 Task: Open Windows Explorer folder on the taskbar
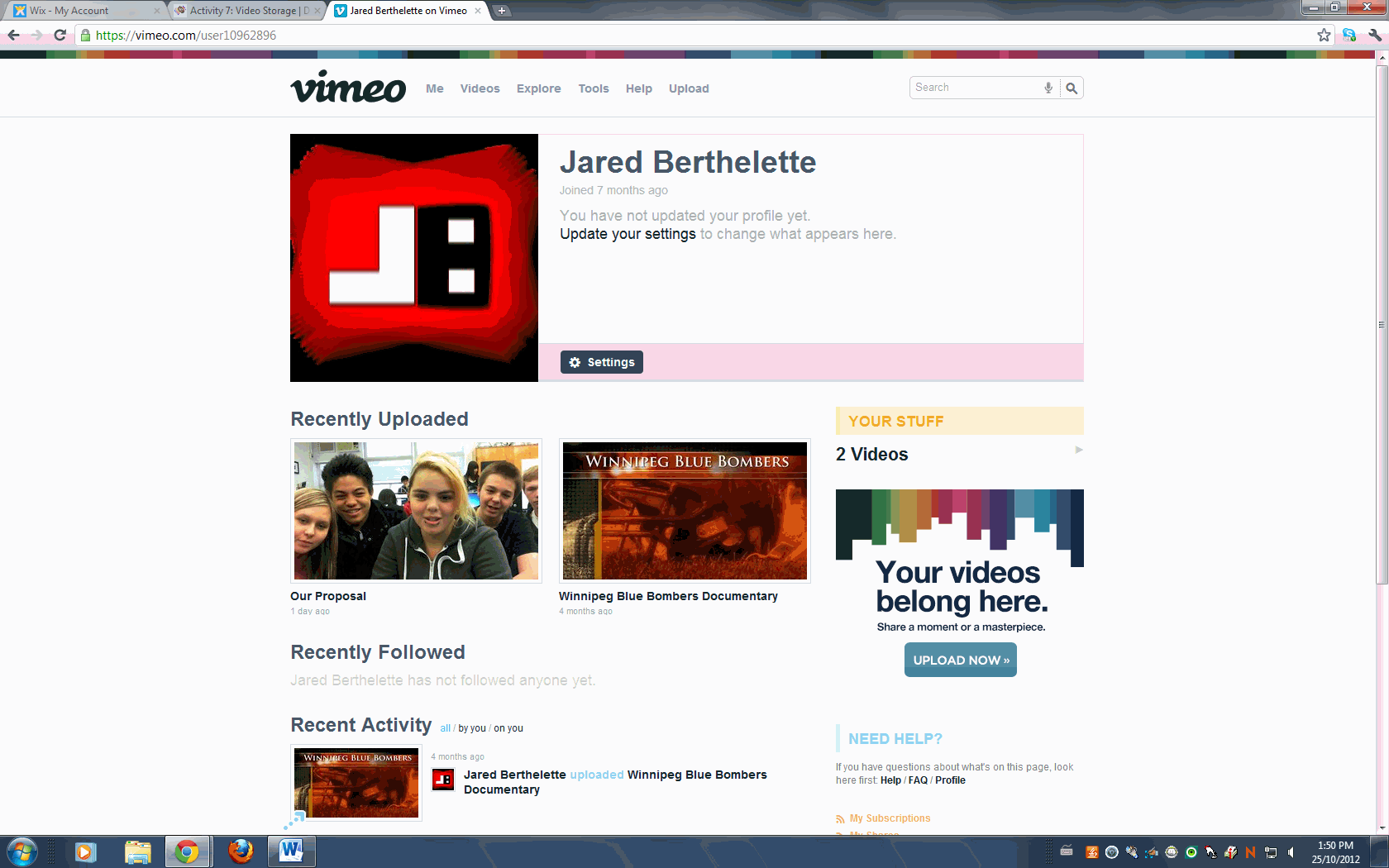click(x=138, y=851)
